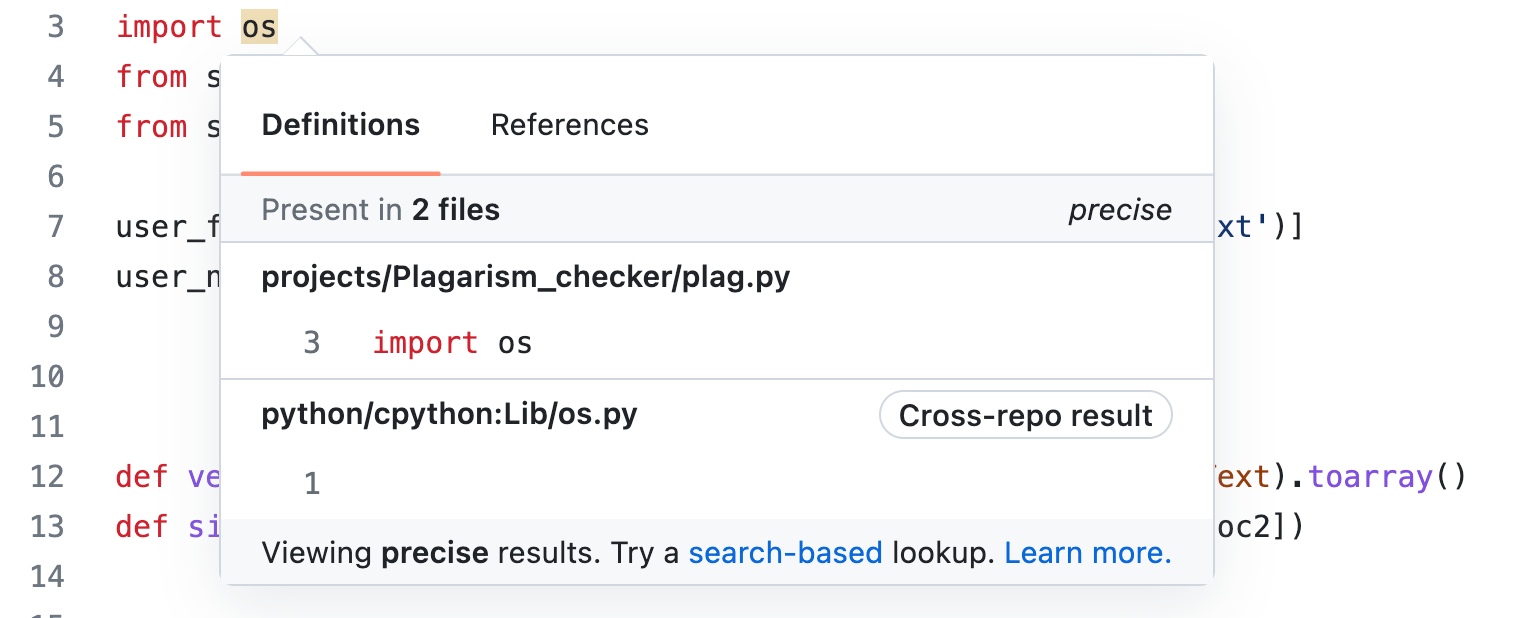
Task: Select line number 12 in the editor
Action: point(45,477)
